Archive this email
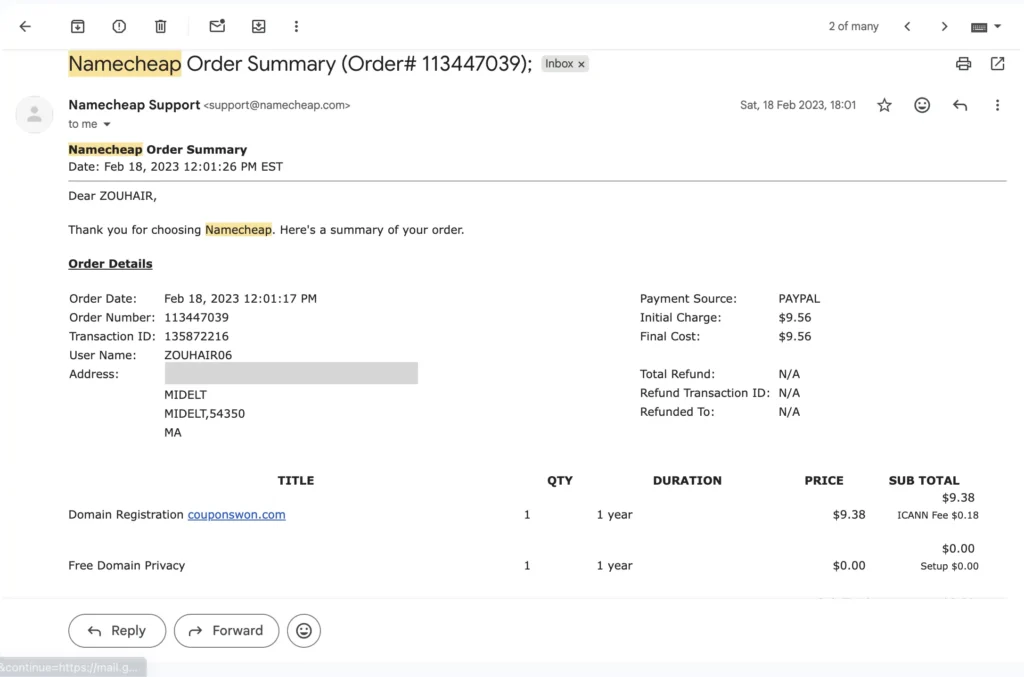Image resolution: width=1024 pixels, height=677 pixels. pyautogui.click(x=77, y=26)
